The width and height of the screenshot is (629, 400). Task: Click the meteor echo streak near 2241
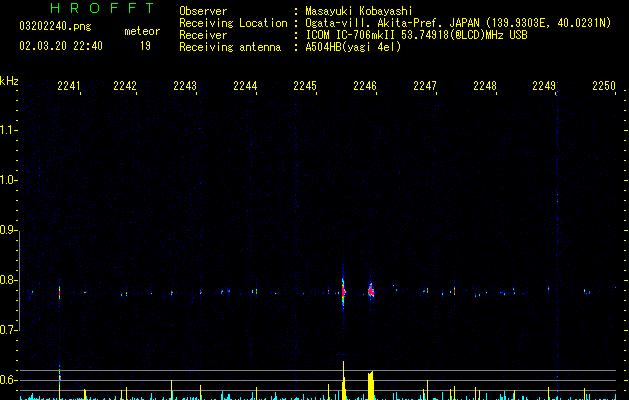pos(59,292)
